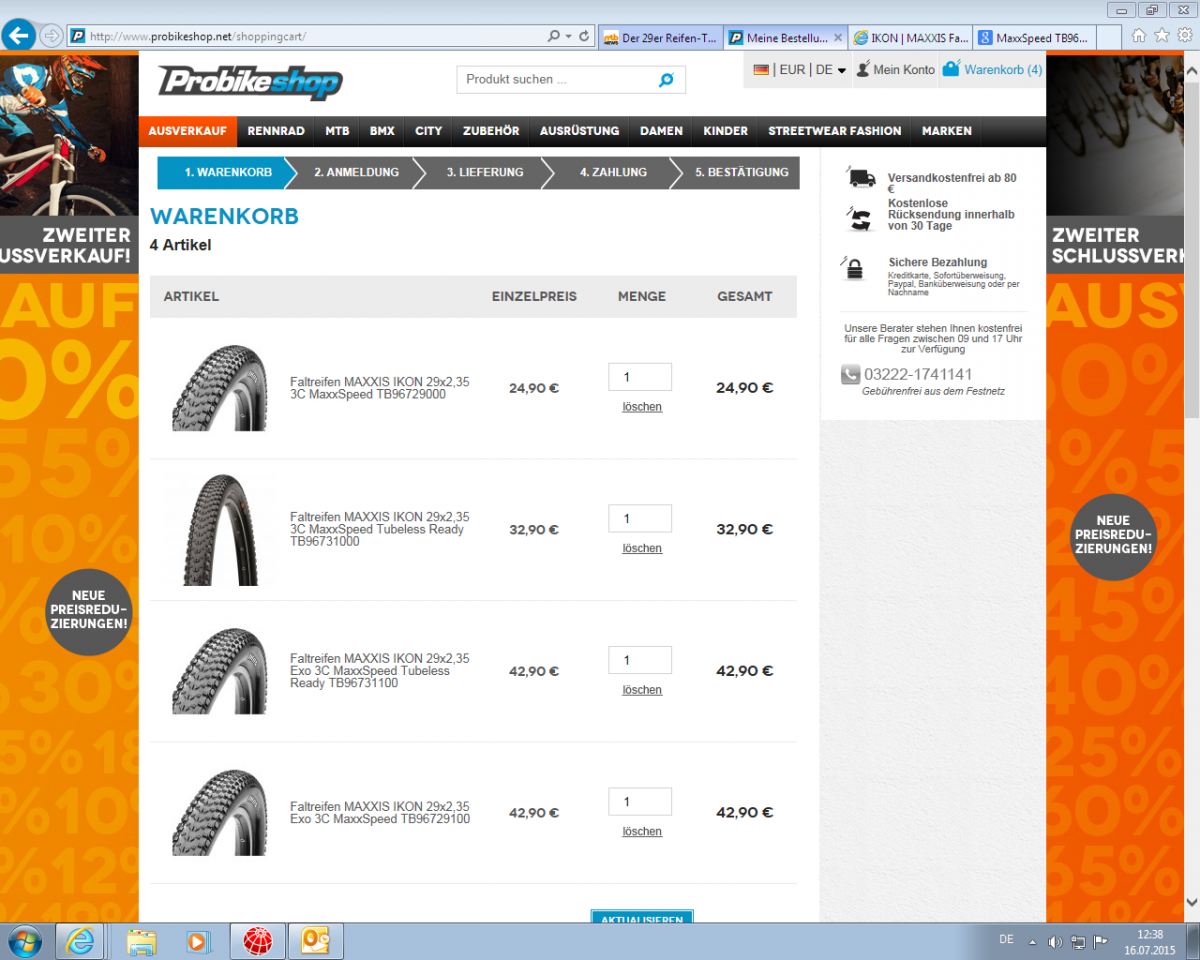Screen dimensions: 1200x960
Task: Click 'löschen' for the 32,90 € tire
Action: click(x=642, y=548)
